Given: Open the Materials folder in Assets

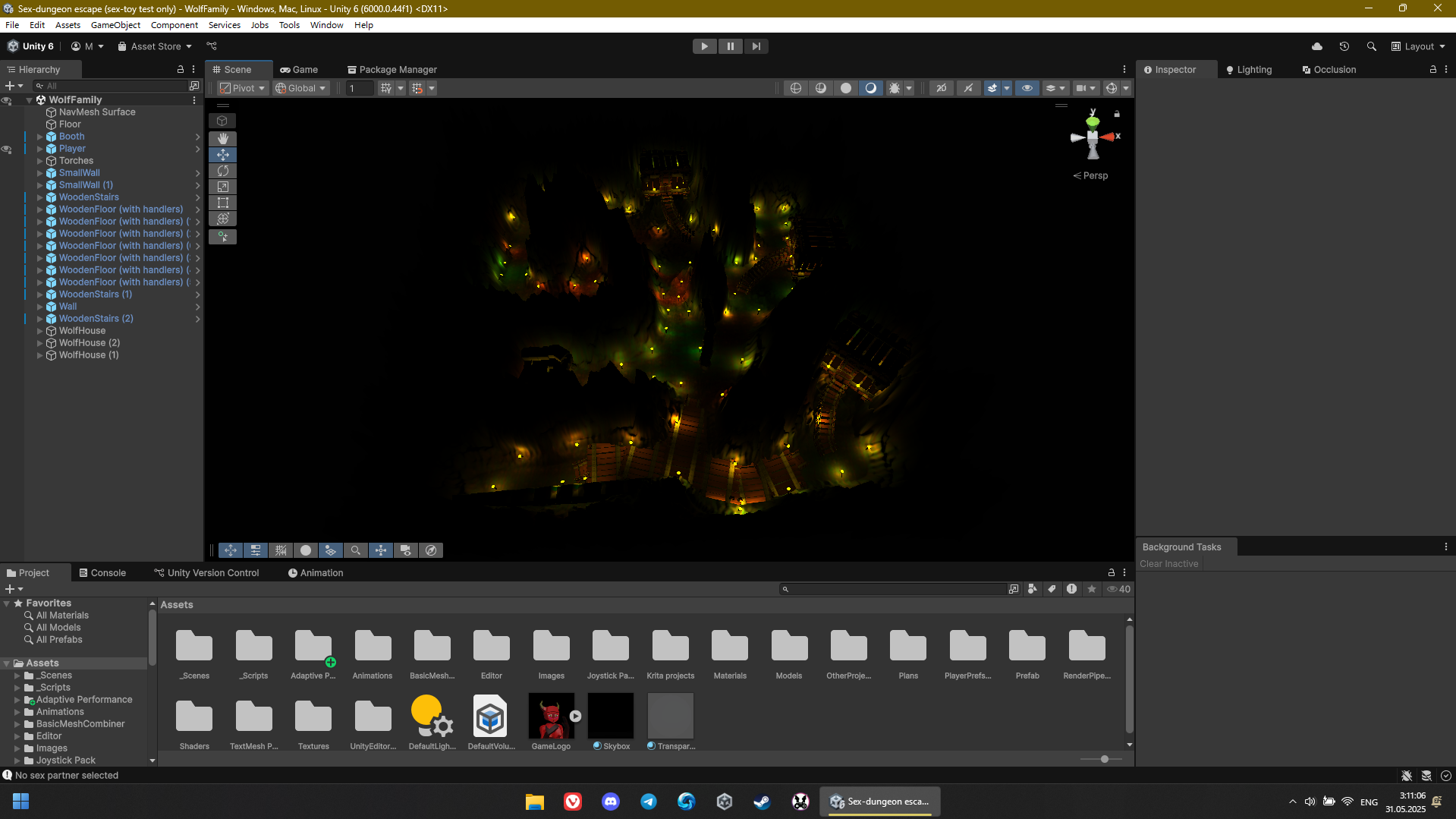Looking at the screenshot, I should coord(730,654).
